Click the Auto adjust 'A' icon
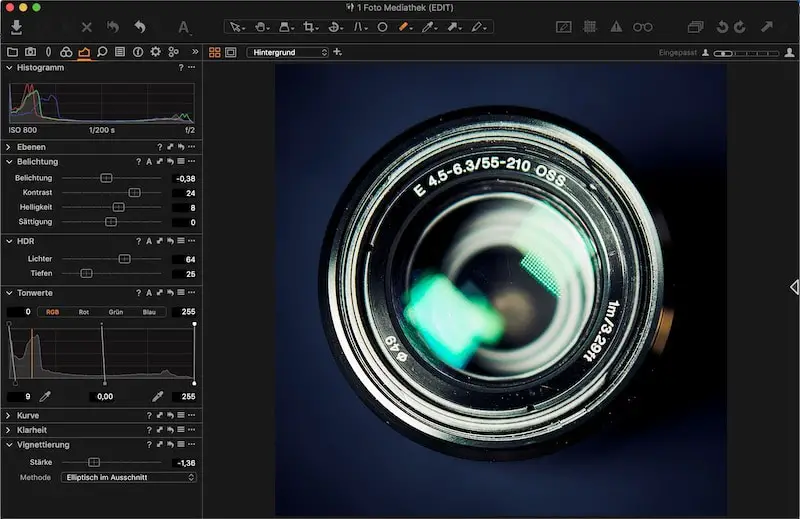800x519 pixels. tap(184, 28)
